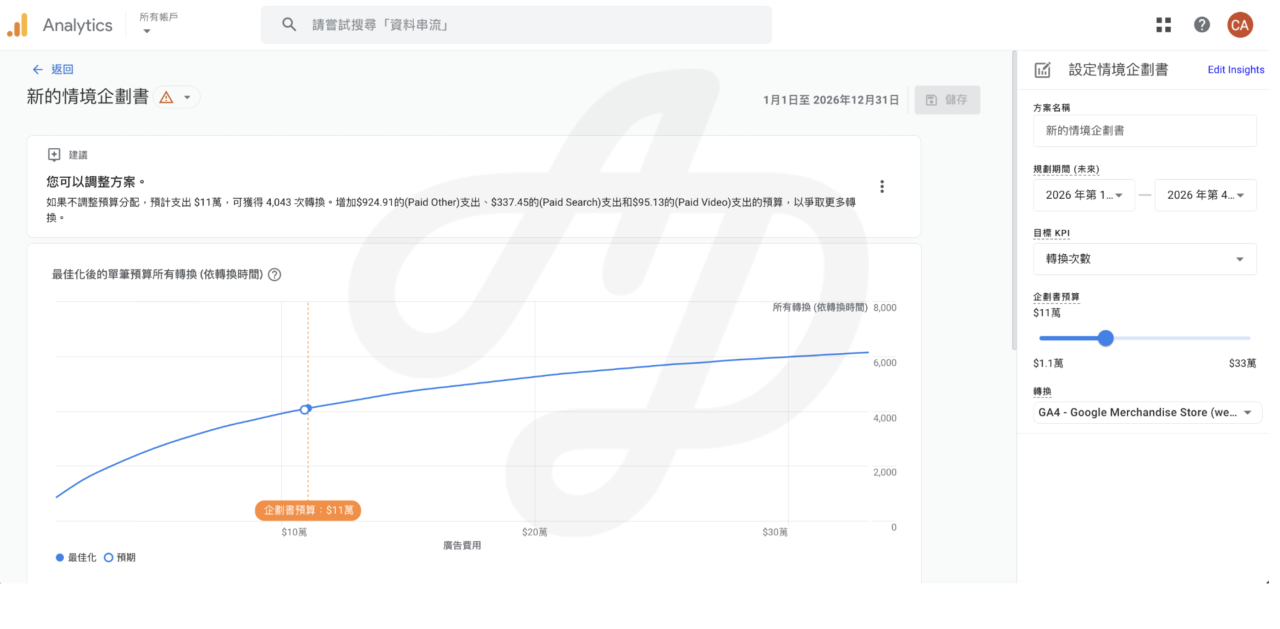Go back using the 返回 link
This screenshot has height=629, width=1280.
(x=53, y=69)
